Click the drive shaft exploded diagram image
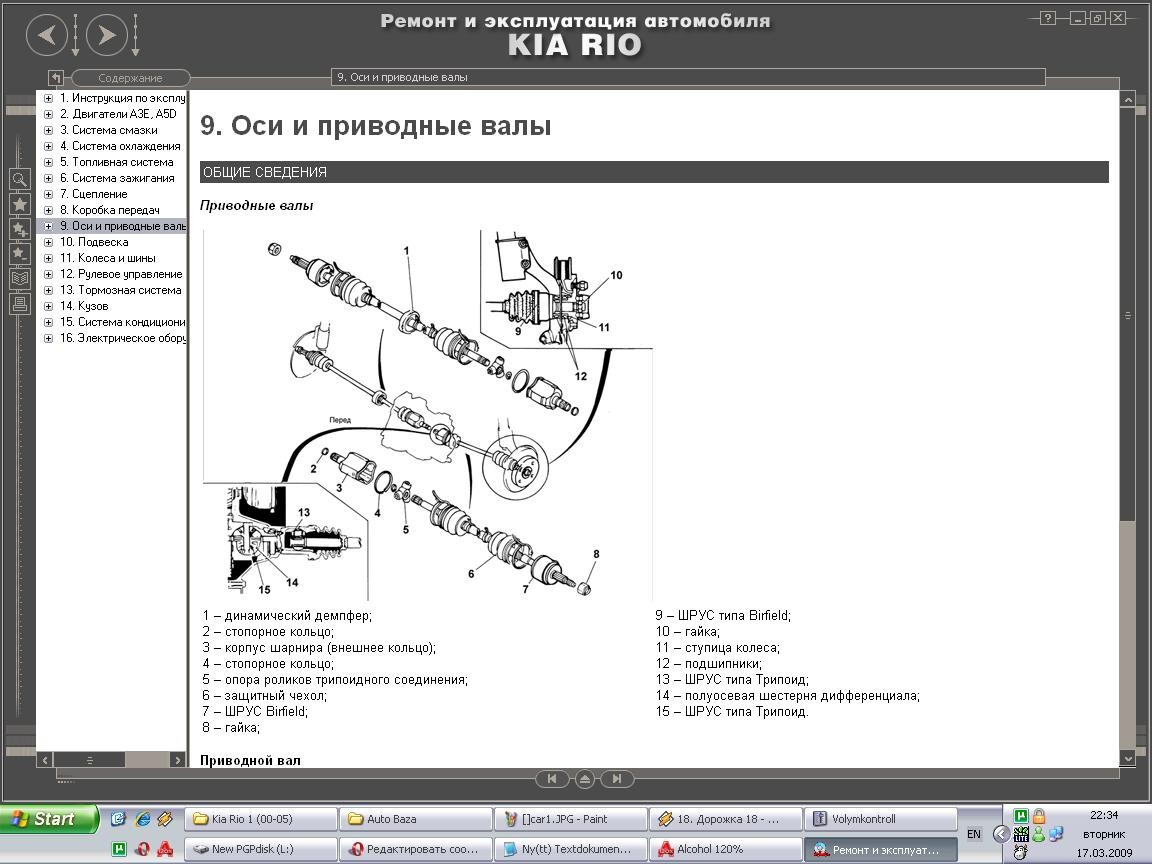The width and height of the screenshot is (1152, 864). [428, 415]
